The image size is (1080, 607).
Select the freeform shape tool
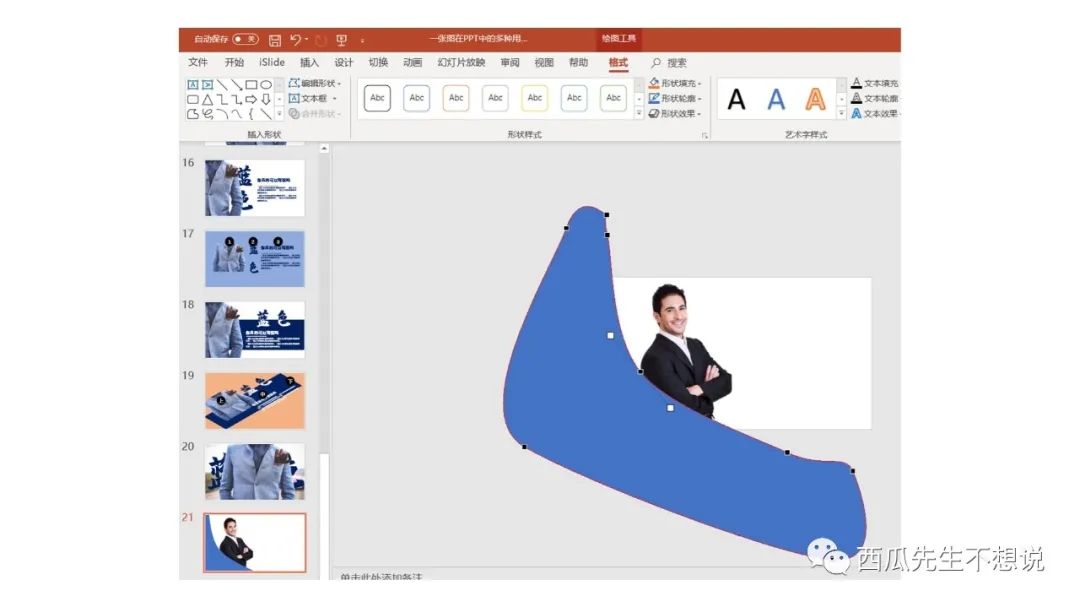(x=193, y=114)
